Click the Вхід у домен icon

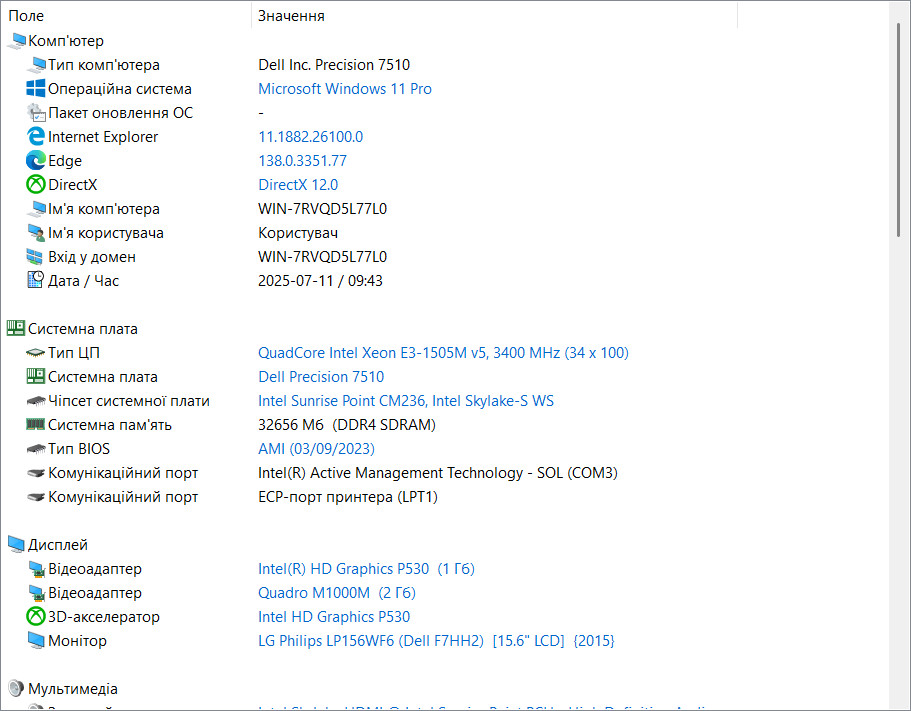[x=35, y=257]
